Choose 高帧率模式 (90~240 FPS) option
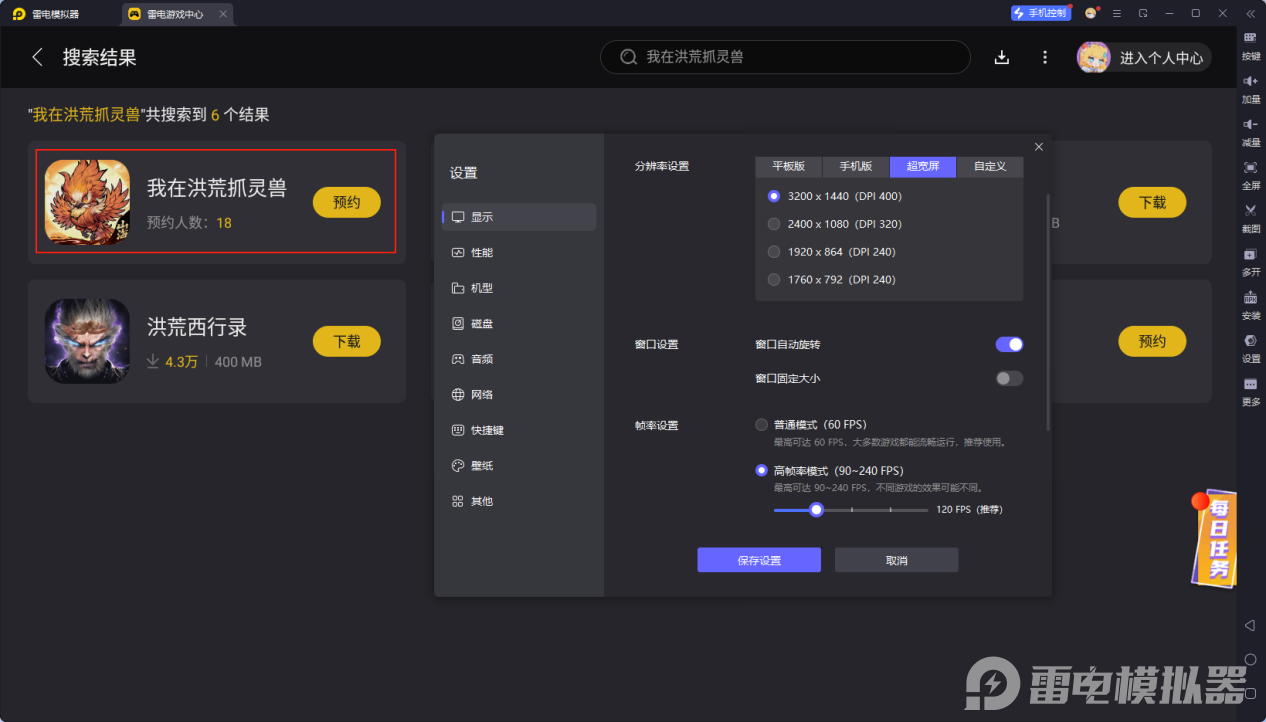1266x722 pixels. tap(761, 471)
